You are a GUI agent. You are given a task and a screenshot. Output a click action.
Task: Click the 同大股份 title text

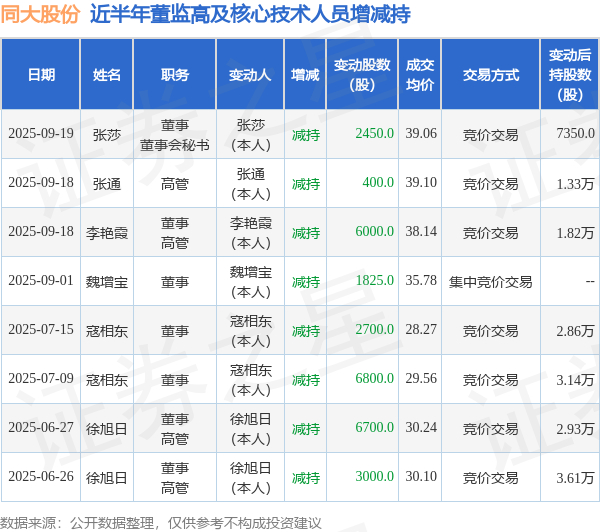(x=40, y=15)
